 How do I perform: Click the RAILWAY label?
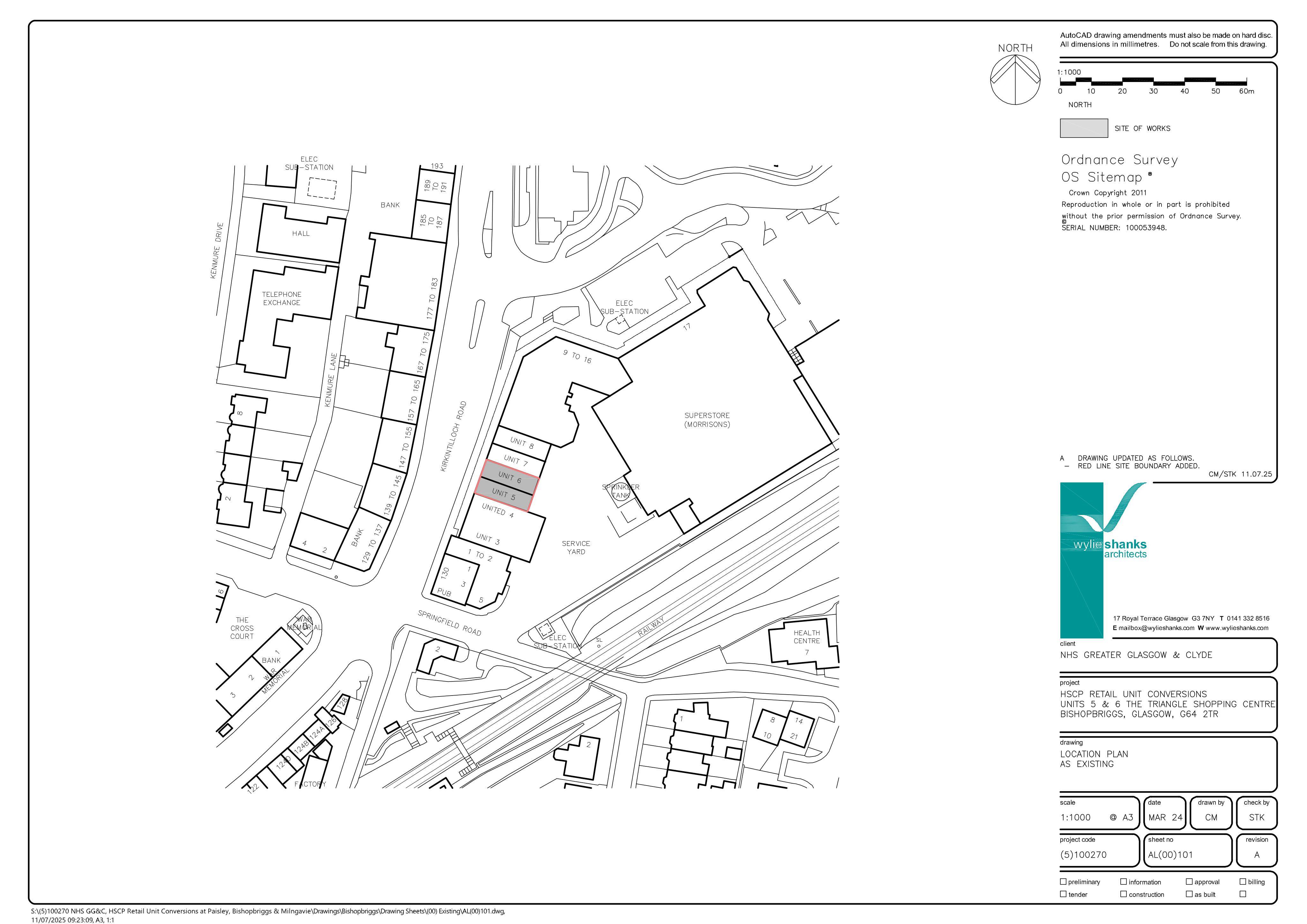(x=651, y=626)
